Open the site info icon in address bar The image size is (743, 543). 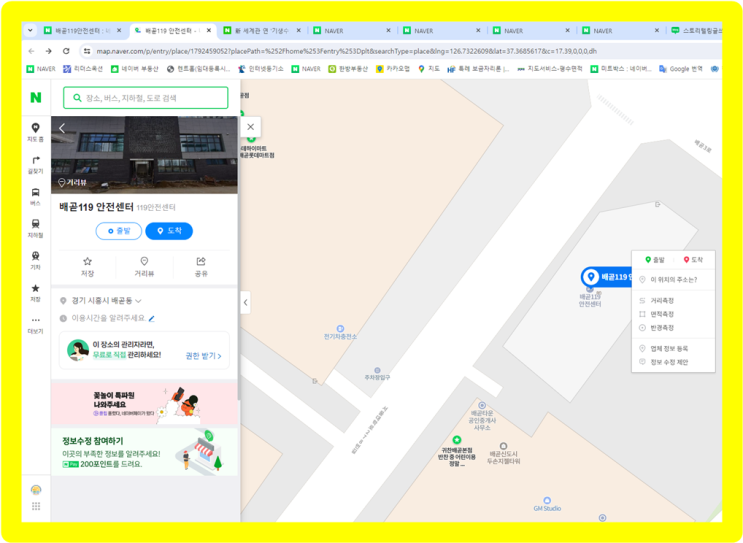87,51
